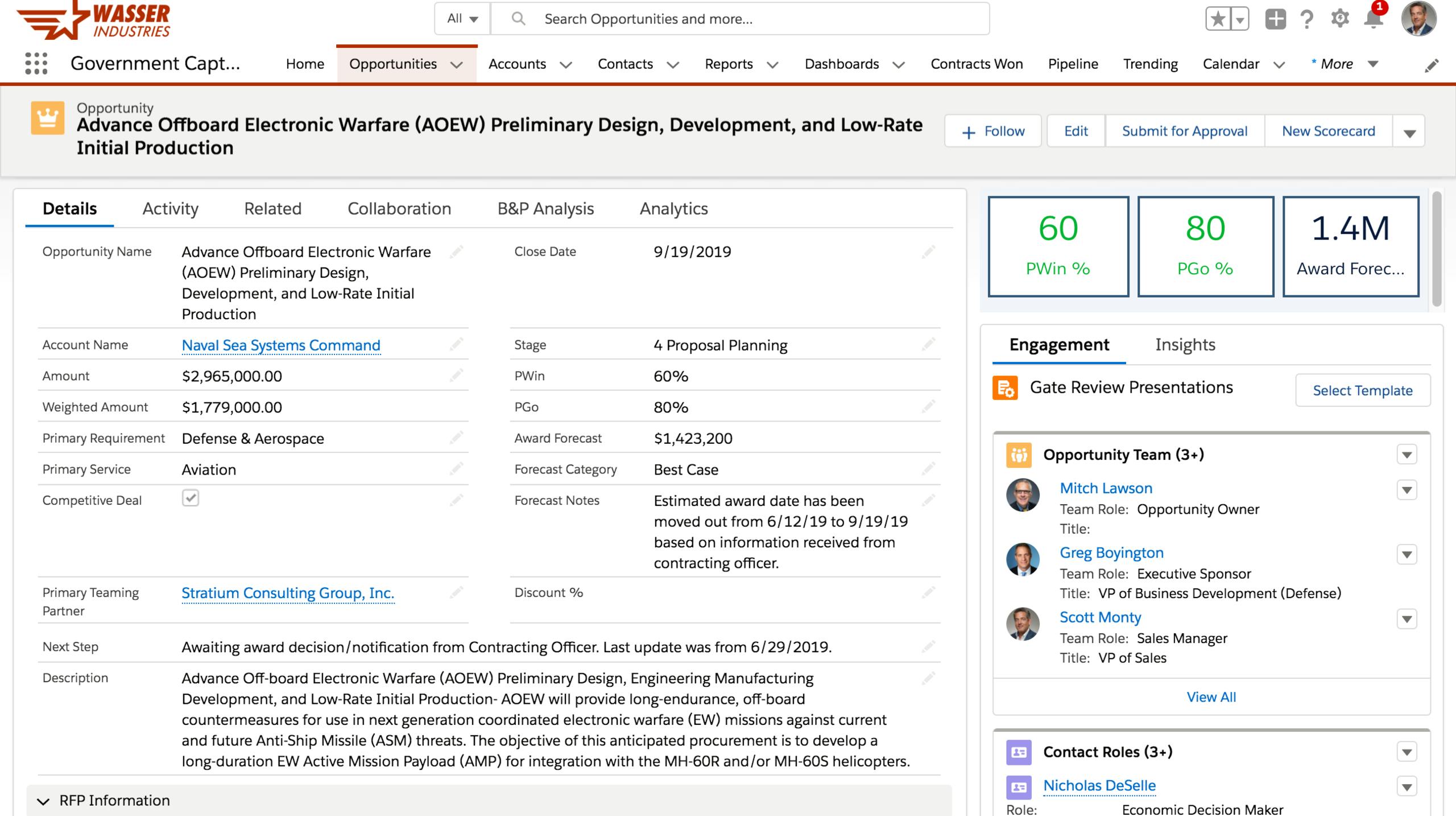Open Opportunity Team card actions dropdown
The image size is (1456, 816).
pyautogui.click(x=1407, y=455)
